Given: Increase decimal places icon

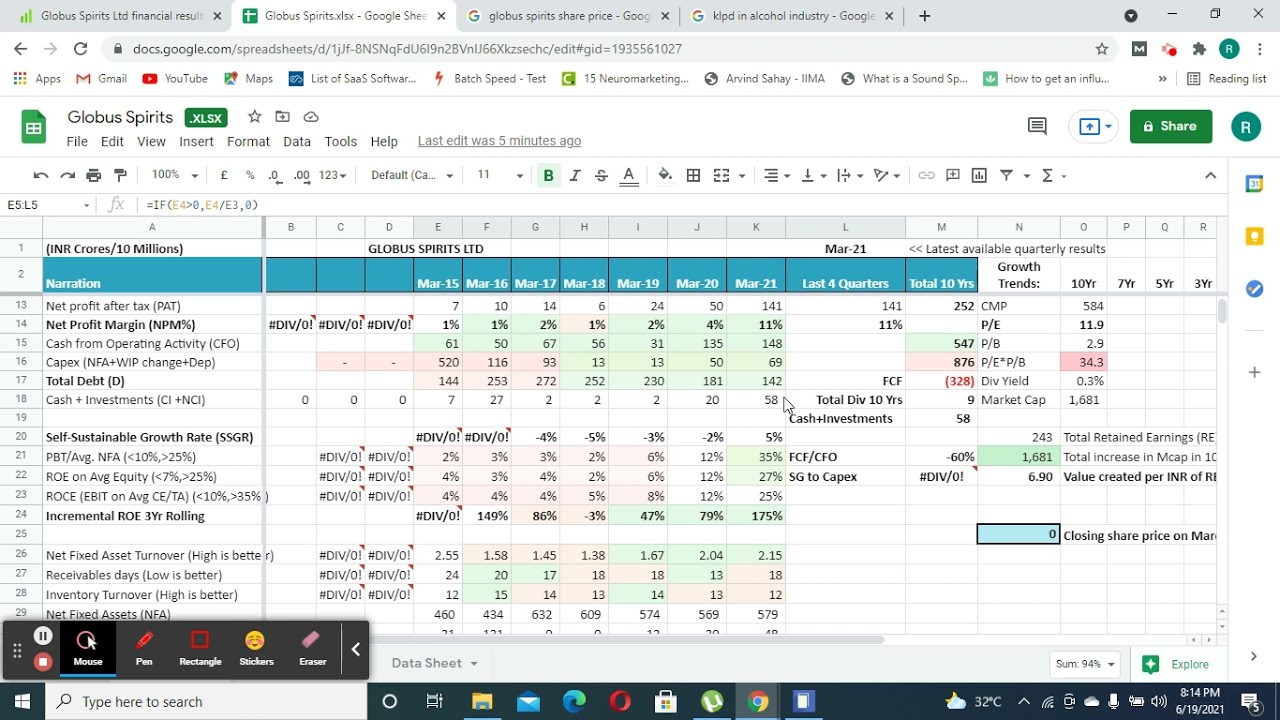Looking at the screenshot, I should coord(301,175).
